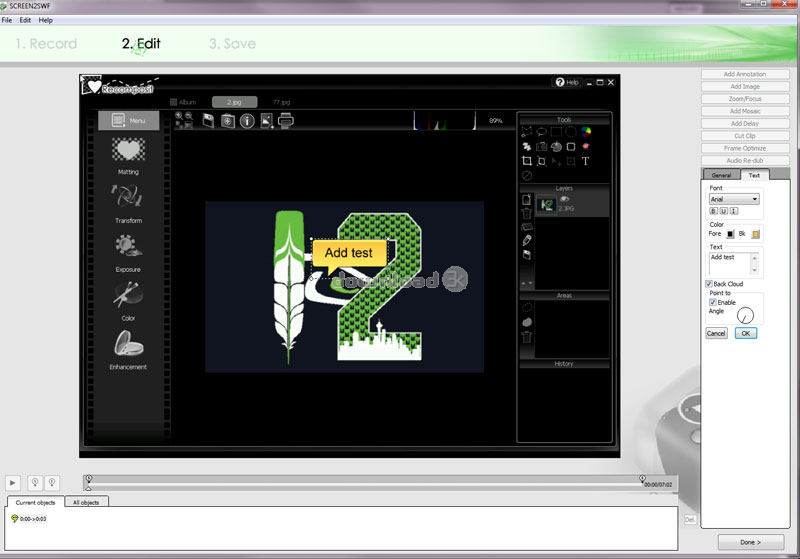Viewport: 800px width, 559px height.
Task: Click OK in the Text panel
Action: [745, 334]
